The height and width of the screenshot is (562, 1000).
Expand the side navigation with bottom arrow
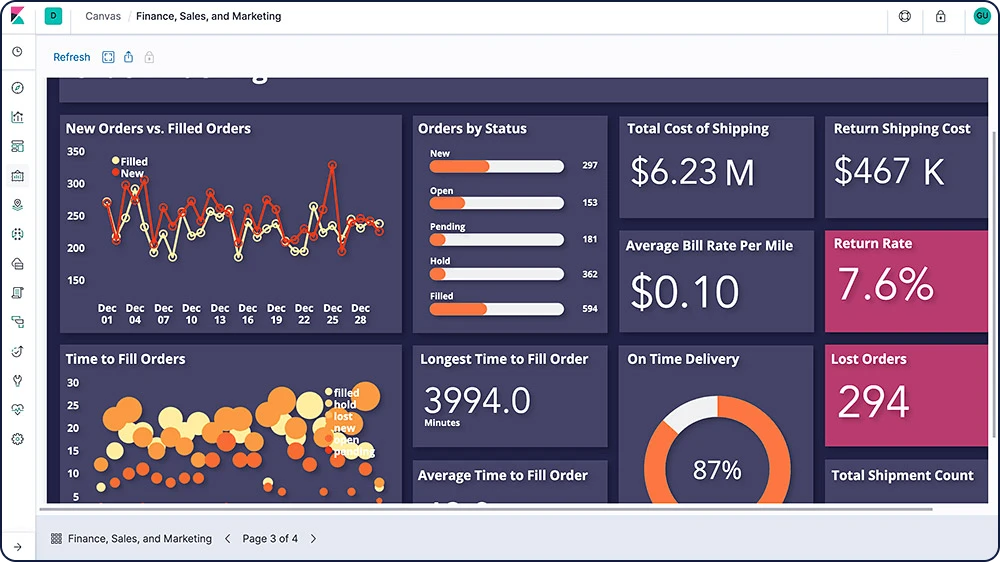point(18,547)
